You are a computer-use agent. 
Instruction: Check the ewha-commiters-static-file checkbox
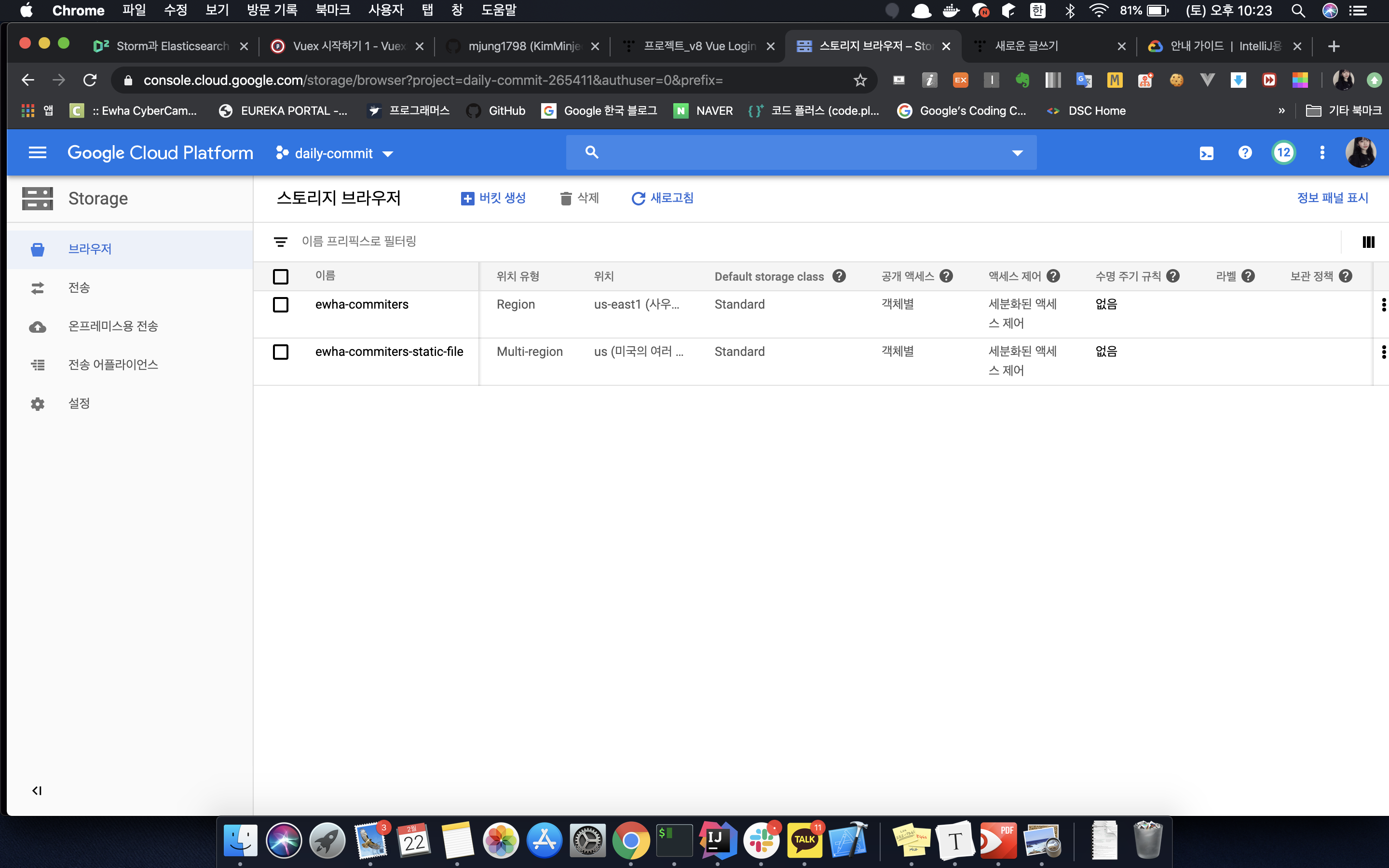pos(281,352)
